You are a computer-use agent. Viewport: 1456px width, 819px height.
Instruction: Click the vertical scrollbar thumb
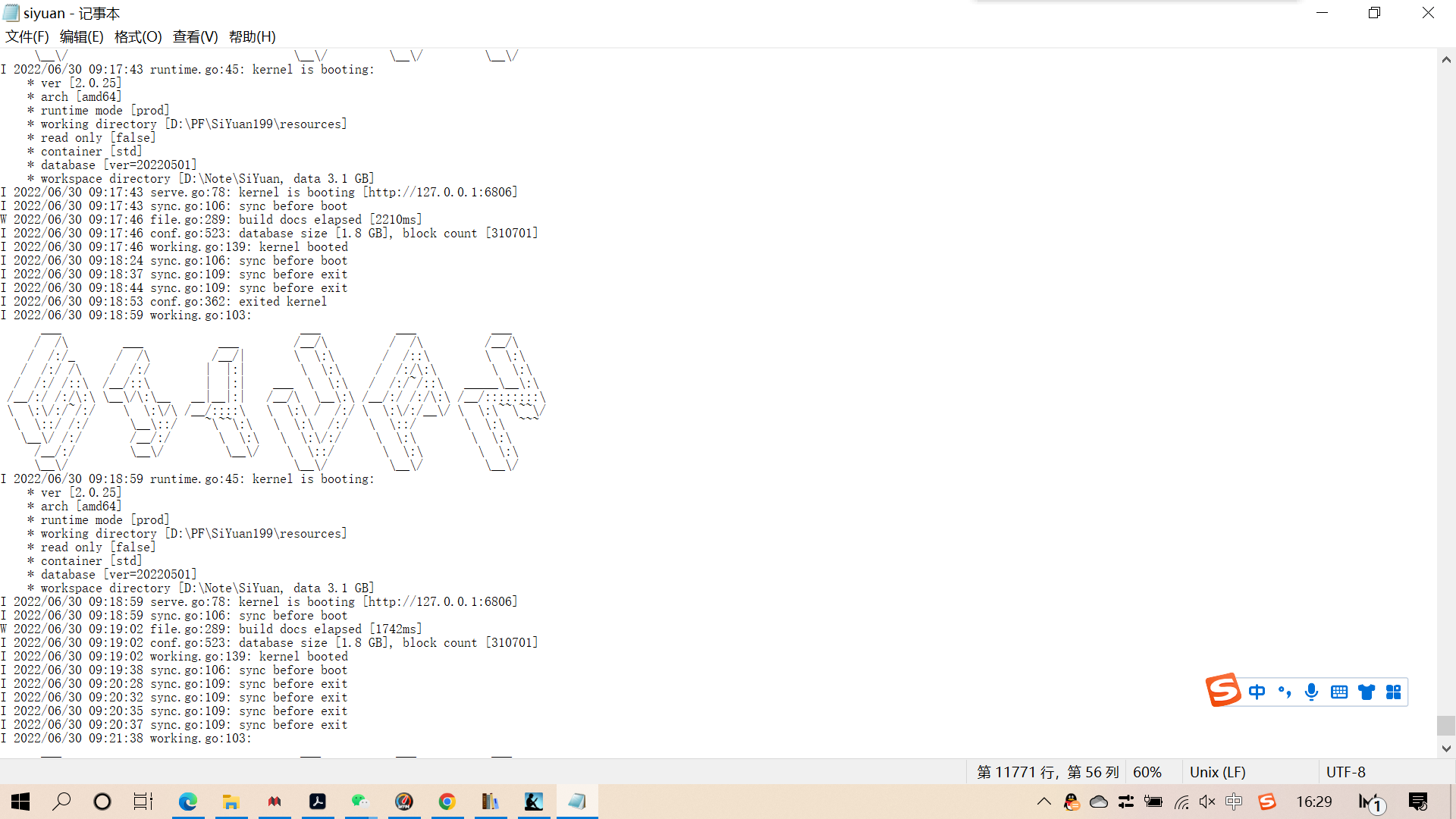[1446, 725]
